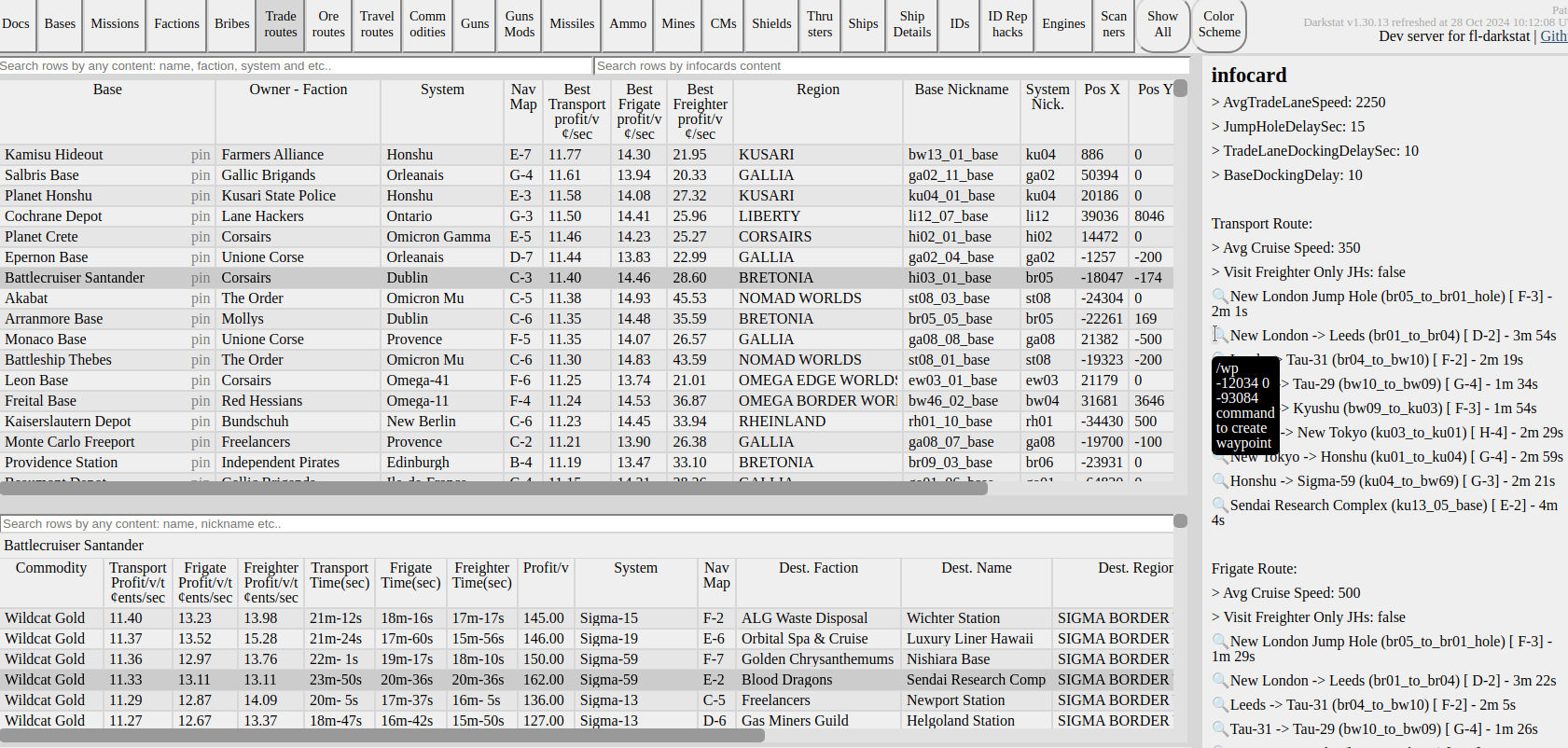Select the Battleship Thebes base row
Image resolution: width=1568 pixels, height=748 pixels.
(587, 360)
